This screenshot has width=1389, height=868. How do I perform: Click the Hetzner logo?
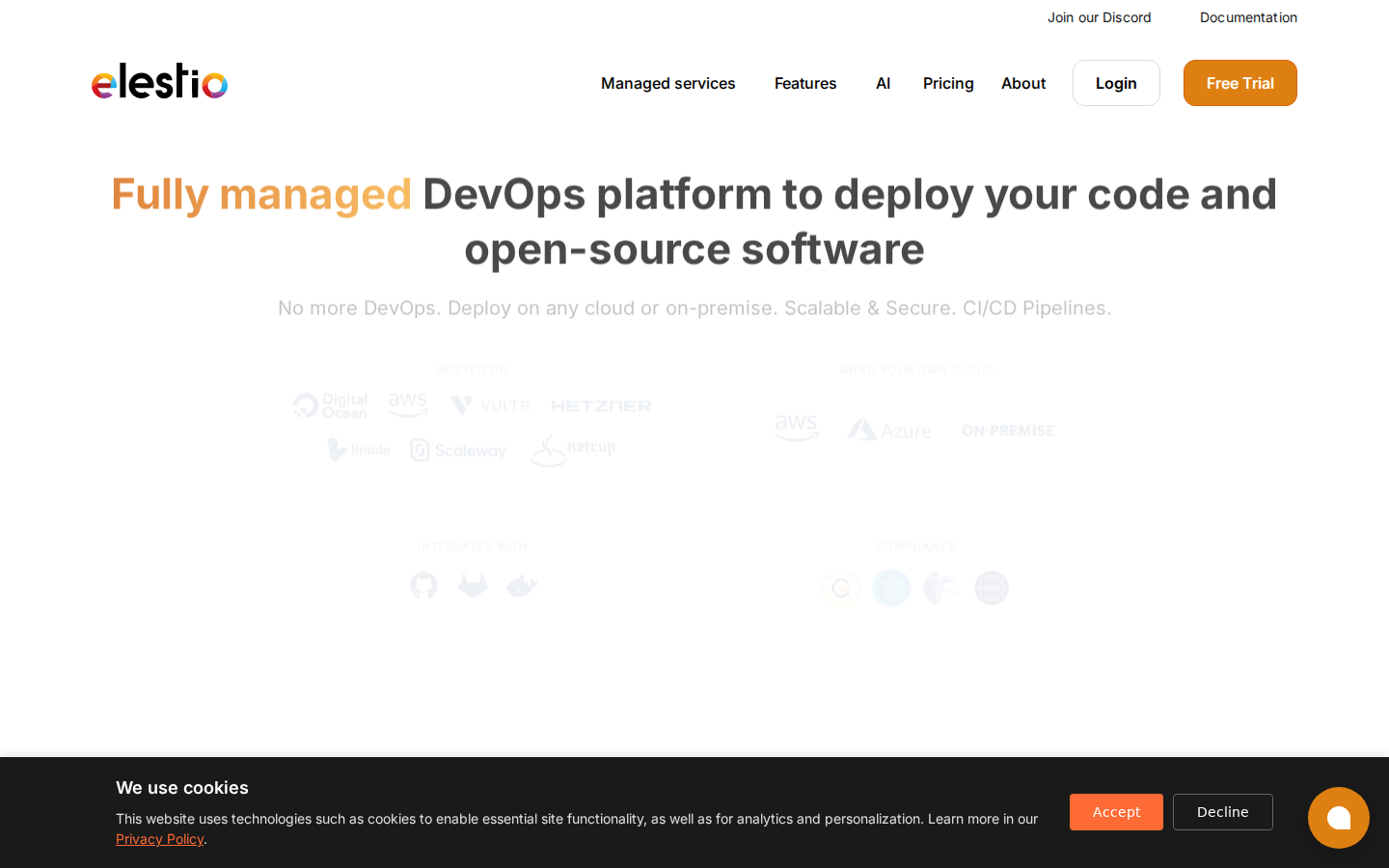(x=601, y=406)
